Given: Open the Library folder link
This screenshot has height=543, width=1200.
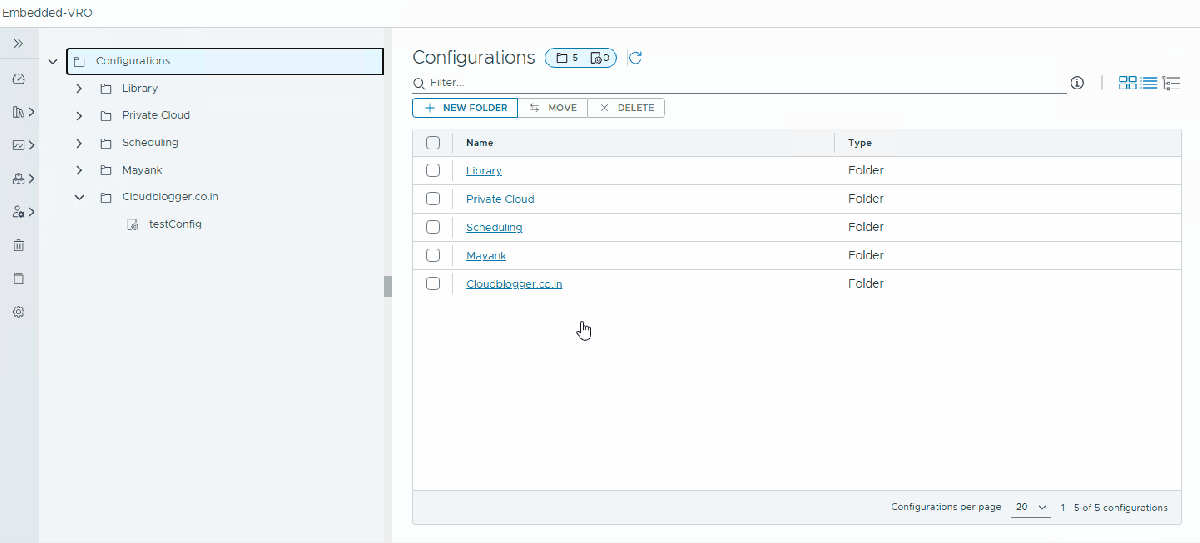Looking at the screenshot, I should (484, 171).
